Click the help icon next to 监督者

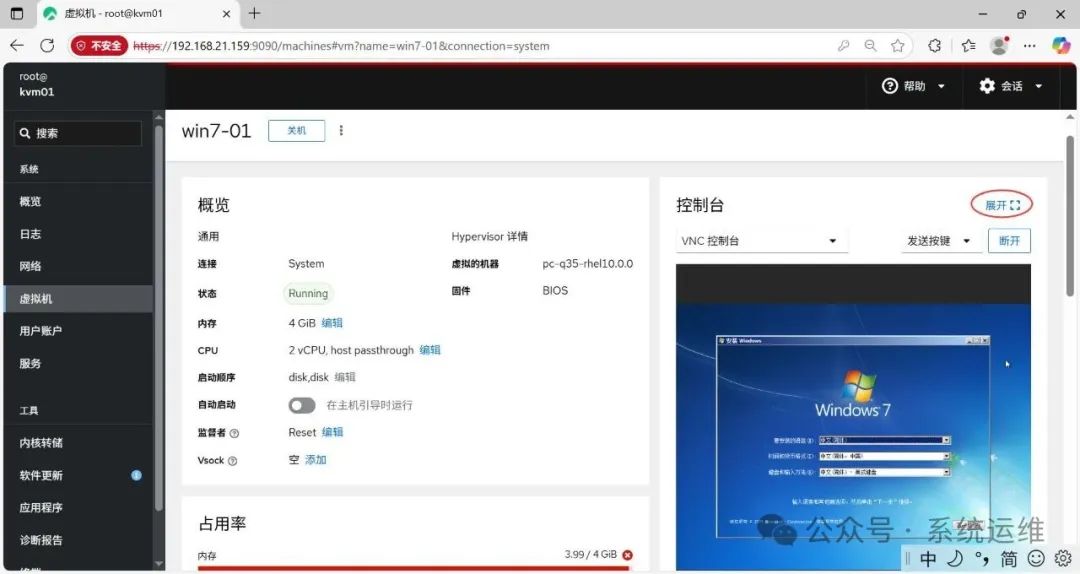(x=234, y=433)
